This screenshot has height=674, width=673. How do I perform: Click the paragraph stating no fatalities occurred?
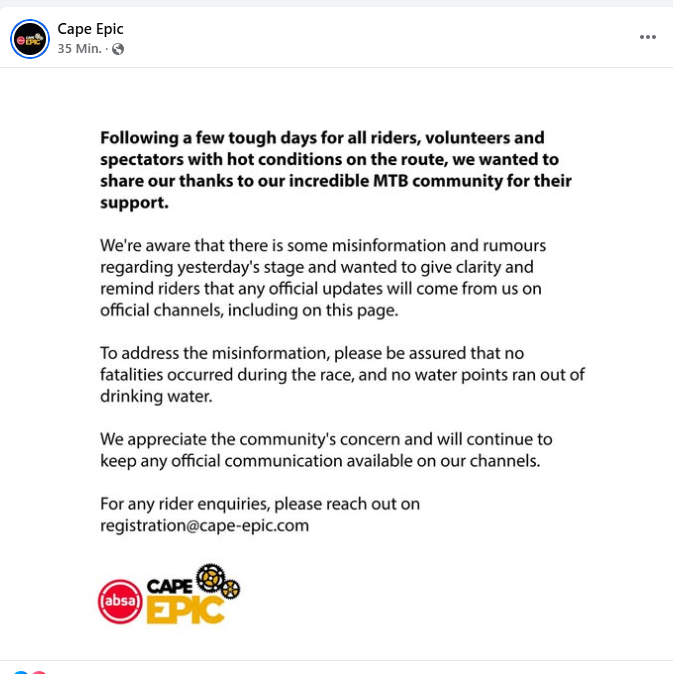coord(342,374)
